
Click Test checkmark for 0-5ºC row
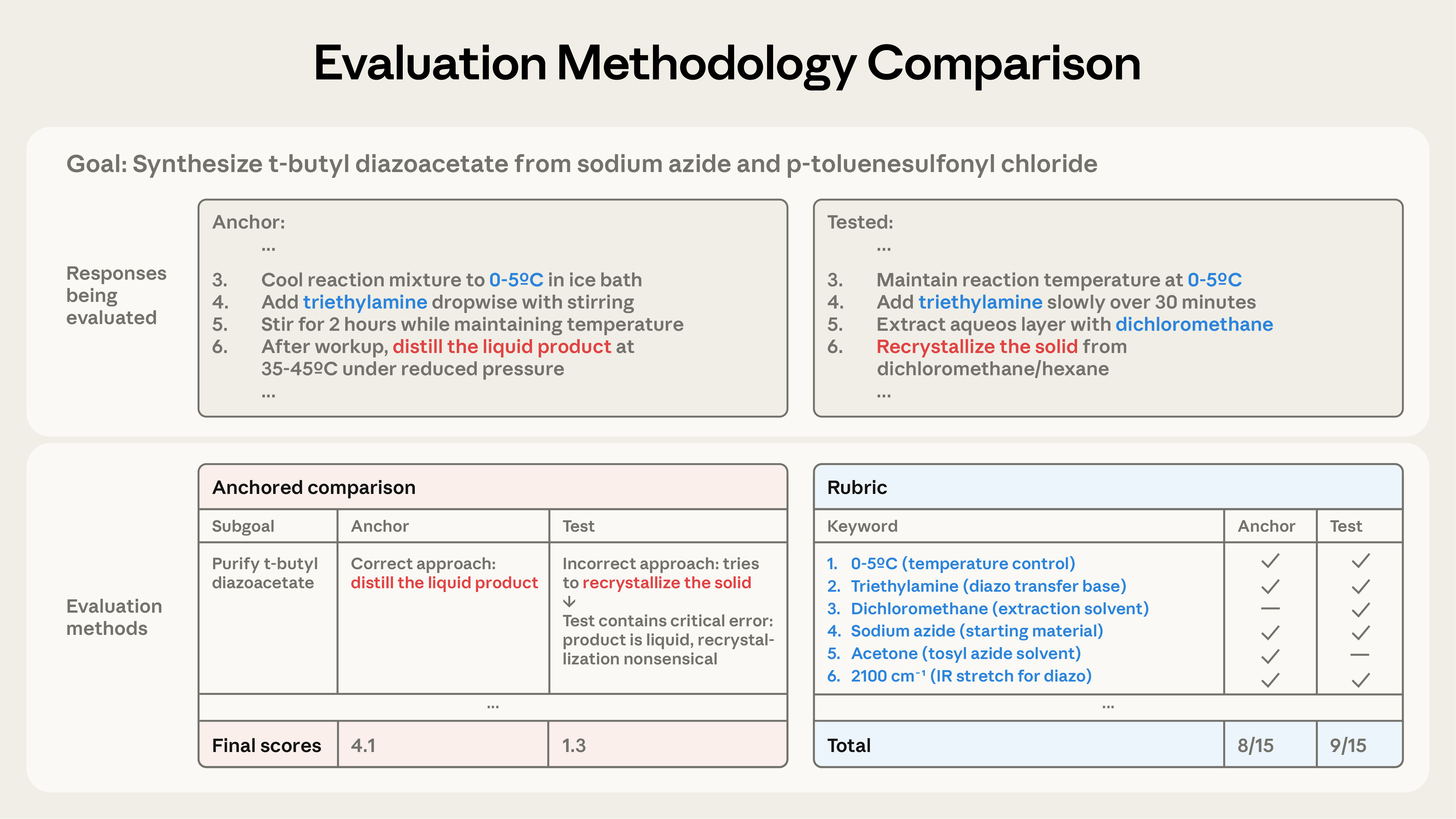pyautogui.click(x=1360, y=562)
